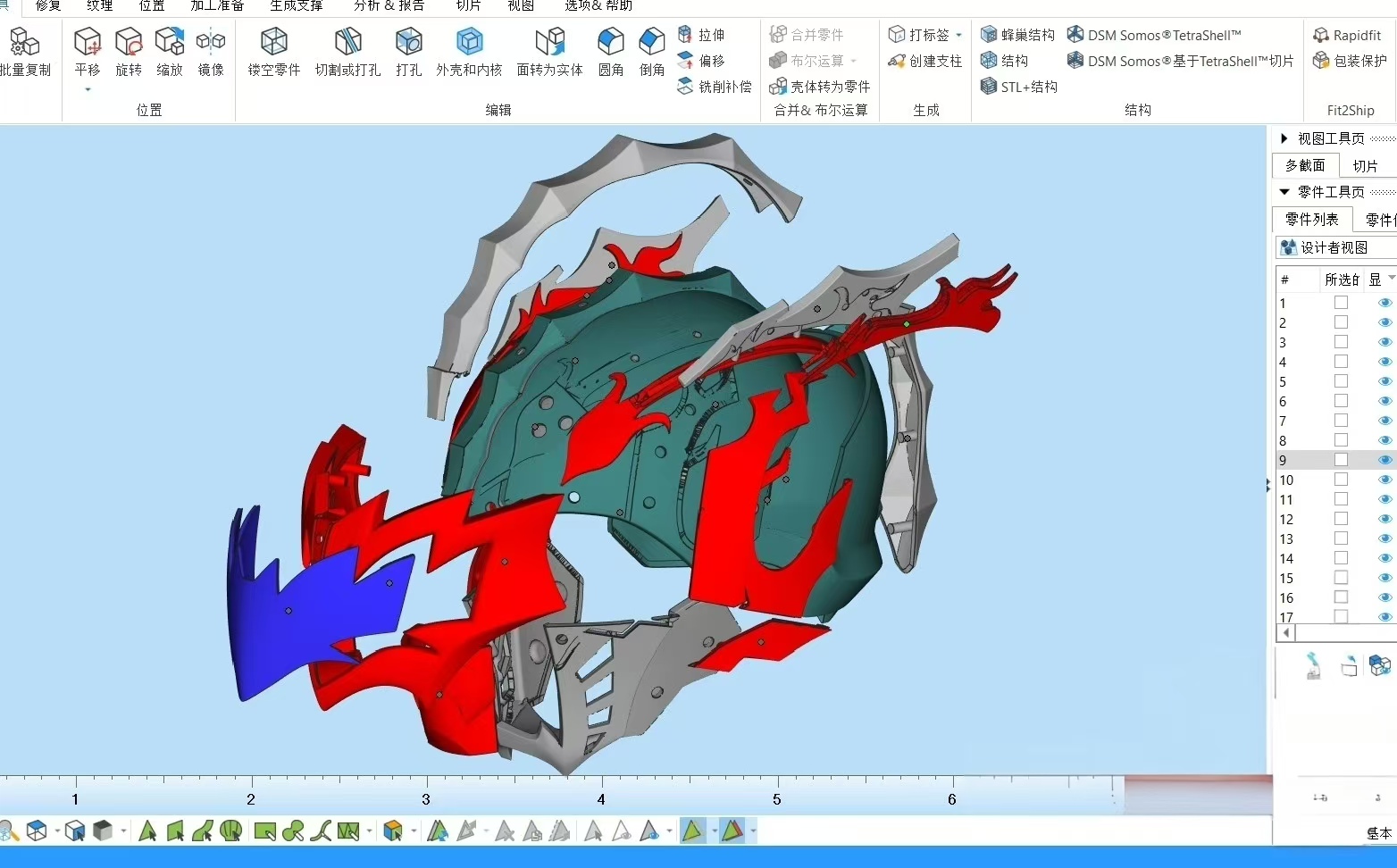Click the 结构 (Structures) tool icon
The width and height of the screenshot is (1397, 868).
point(989,61)
